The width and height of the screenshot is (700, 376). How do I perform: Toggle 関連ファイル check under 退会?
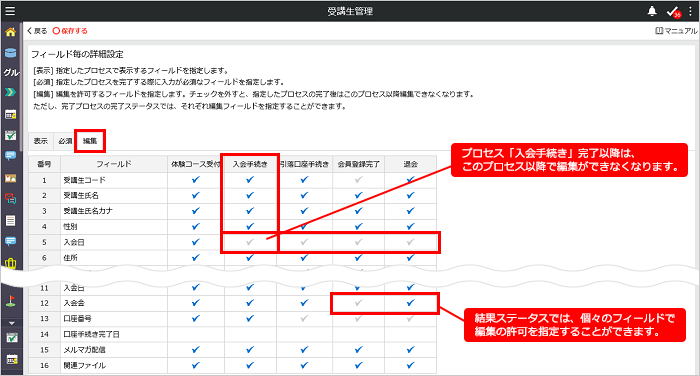coord(410,365)
